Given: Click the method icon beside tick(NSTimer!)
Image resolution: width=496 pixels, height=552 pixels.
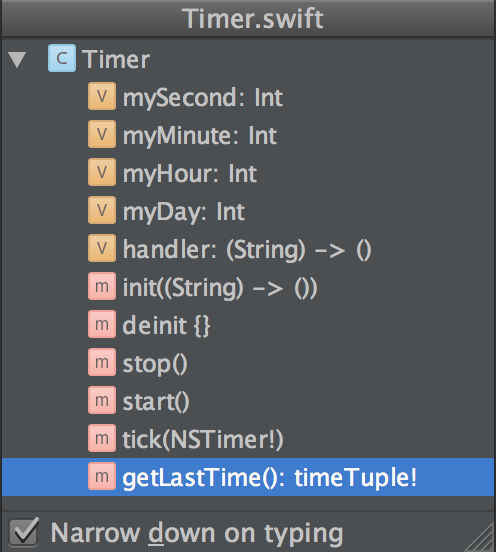Looking at the screenshot, I should [102, 438].
